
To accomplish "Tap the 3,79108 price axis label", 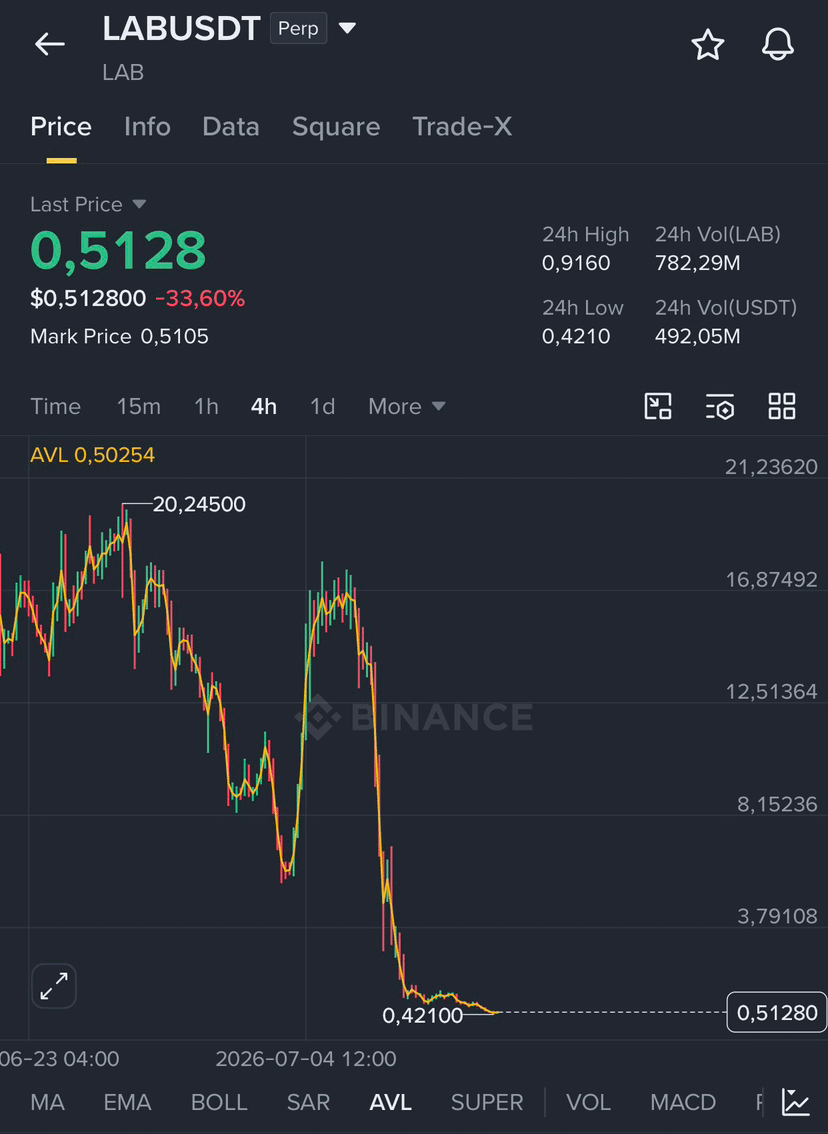I will click(777, 916).
